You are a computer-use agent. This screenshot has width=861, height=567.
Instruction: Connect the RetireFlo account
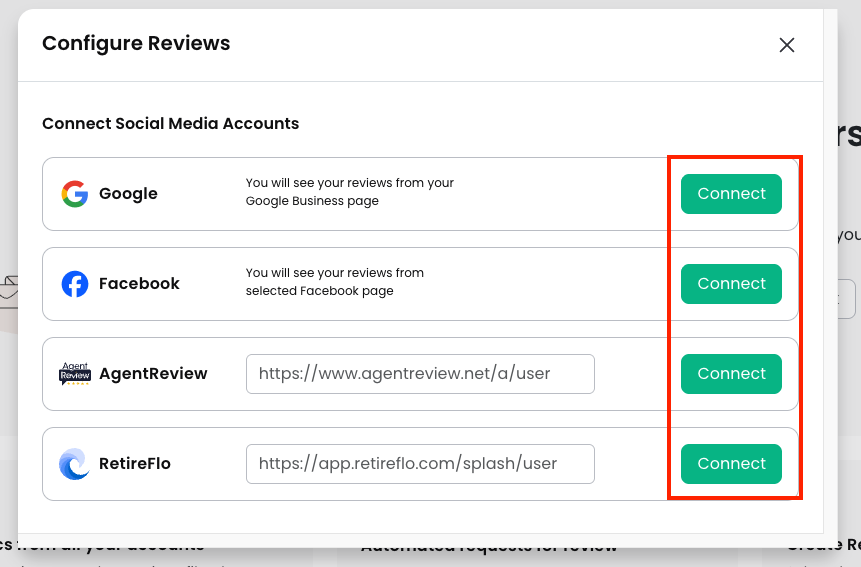(731, 464)
